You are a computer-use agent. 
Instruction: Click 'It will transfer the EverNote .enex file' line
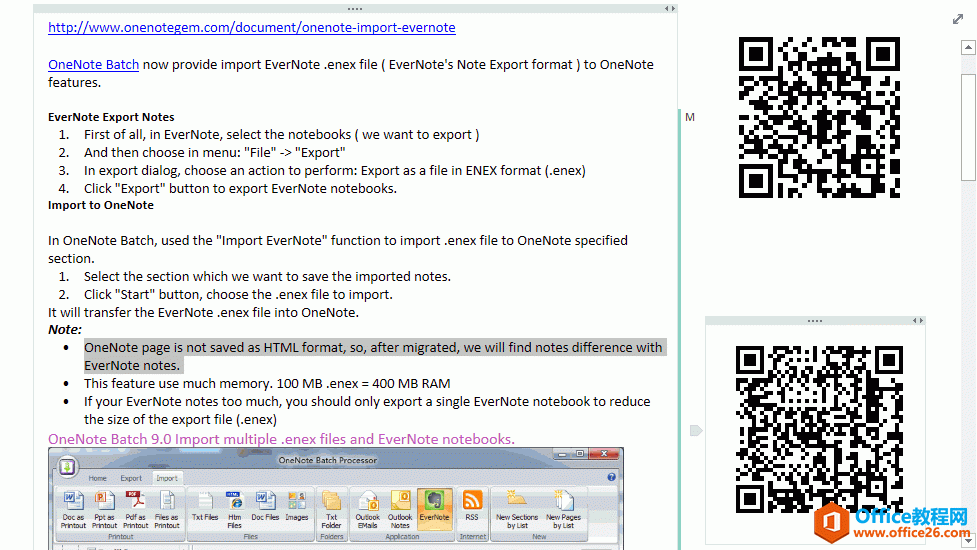point(203,313)
